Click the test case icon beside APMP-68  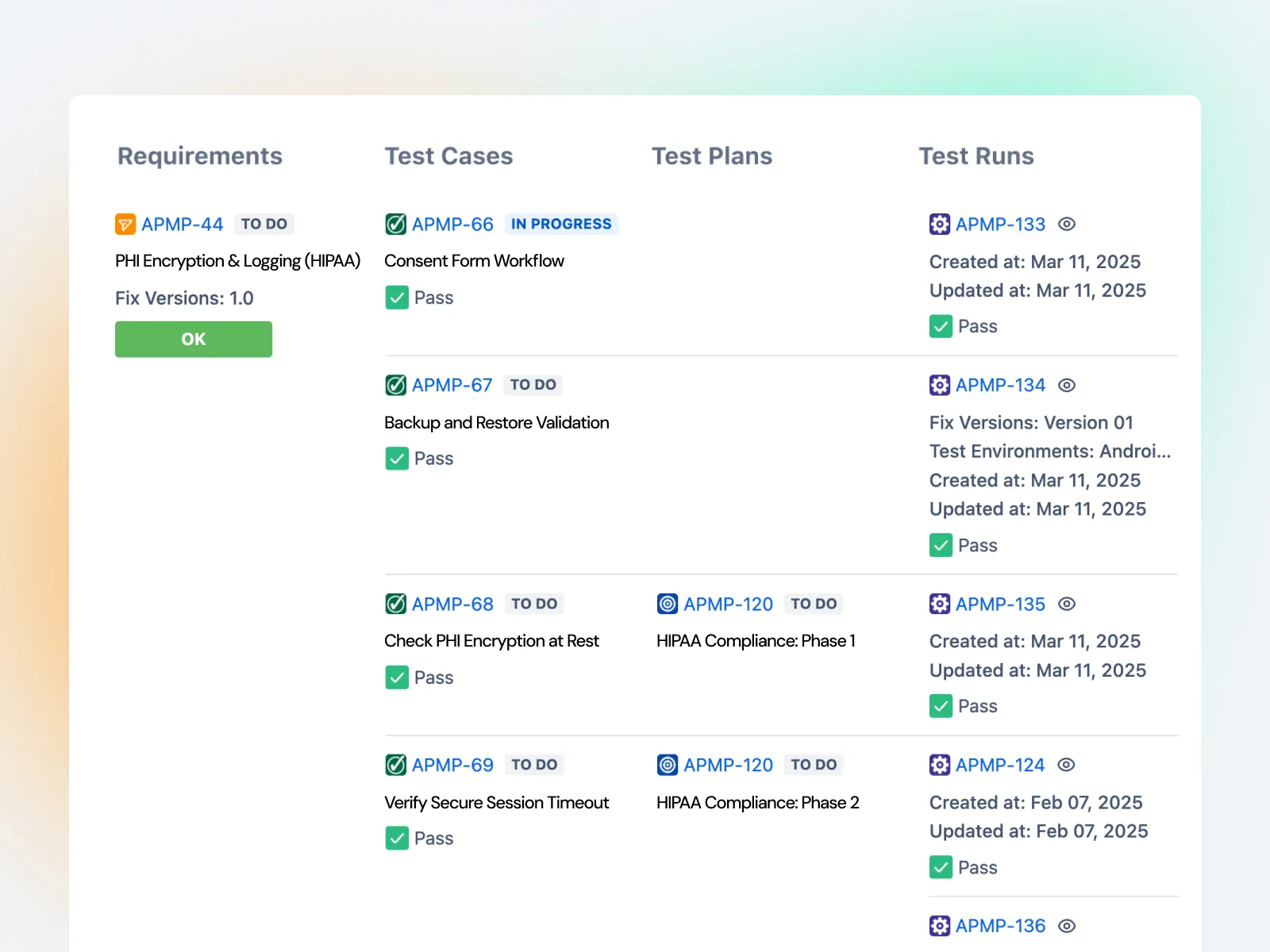click(396, 604)
